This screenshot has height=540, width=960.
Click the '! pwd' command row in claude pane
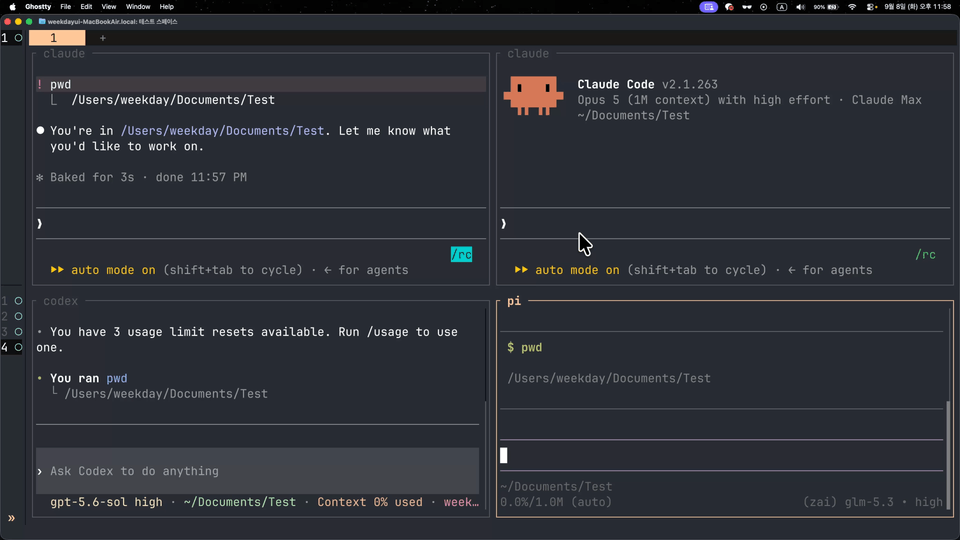(x=261, y=84)
